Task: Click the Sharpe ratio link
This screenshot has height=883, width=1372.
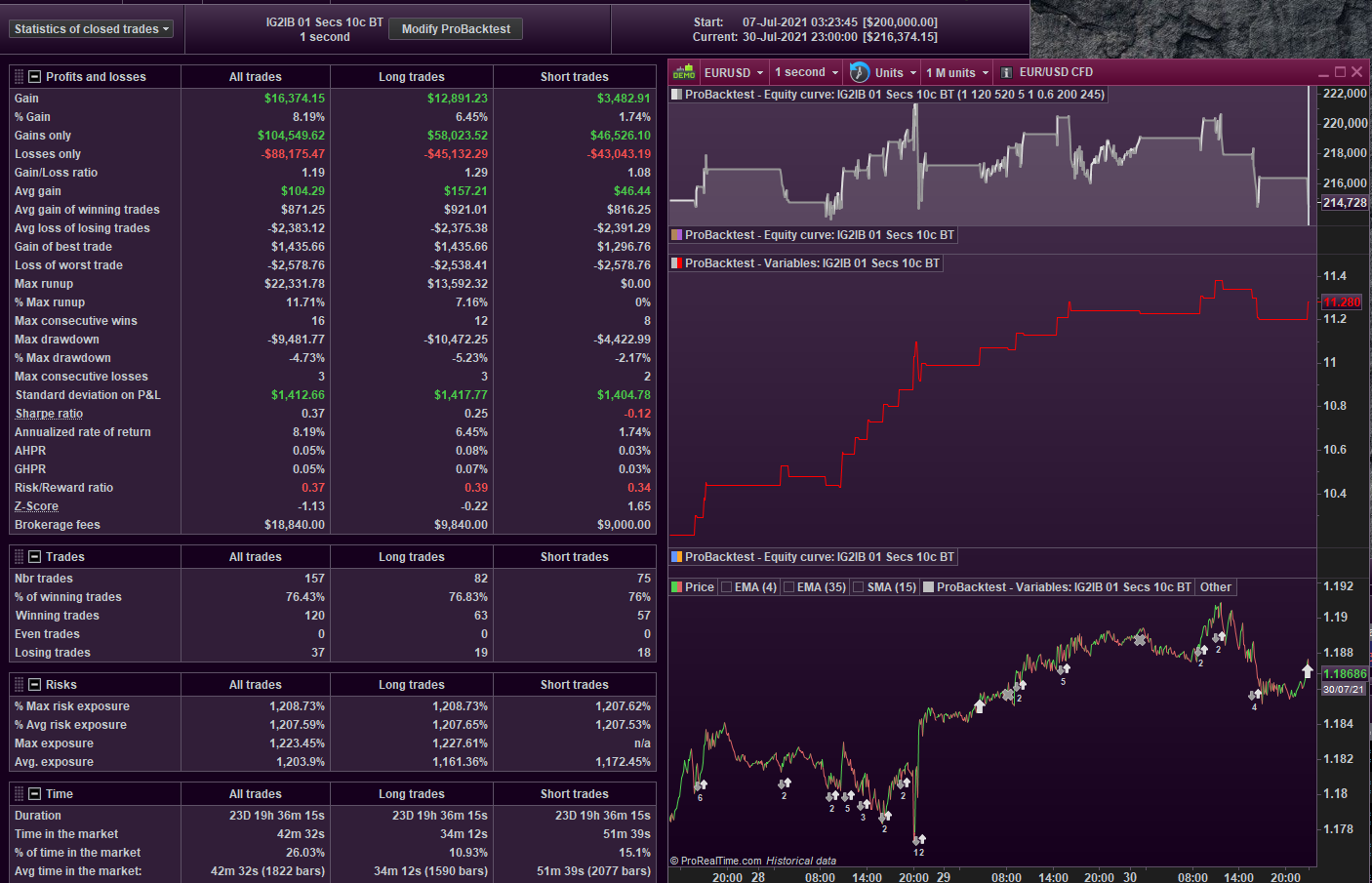Action: click(49, 414)
